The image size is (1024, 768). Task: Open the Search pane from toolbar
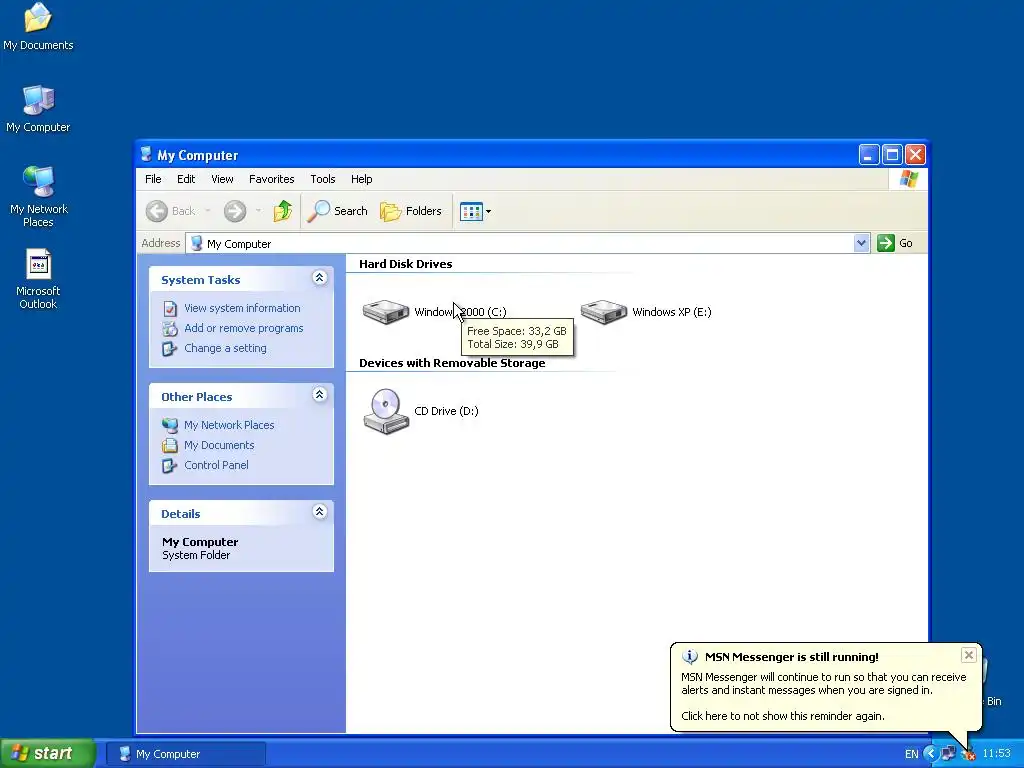(x=338, y=211)
